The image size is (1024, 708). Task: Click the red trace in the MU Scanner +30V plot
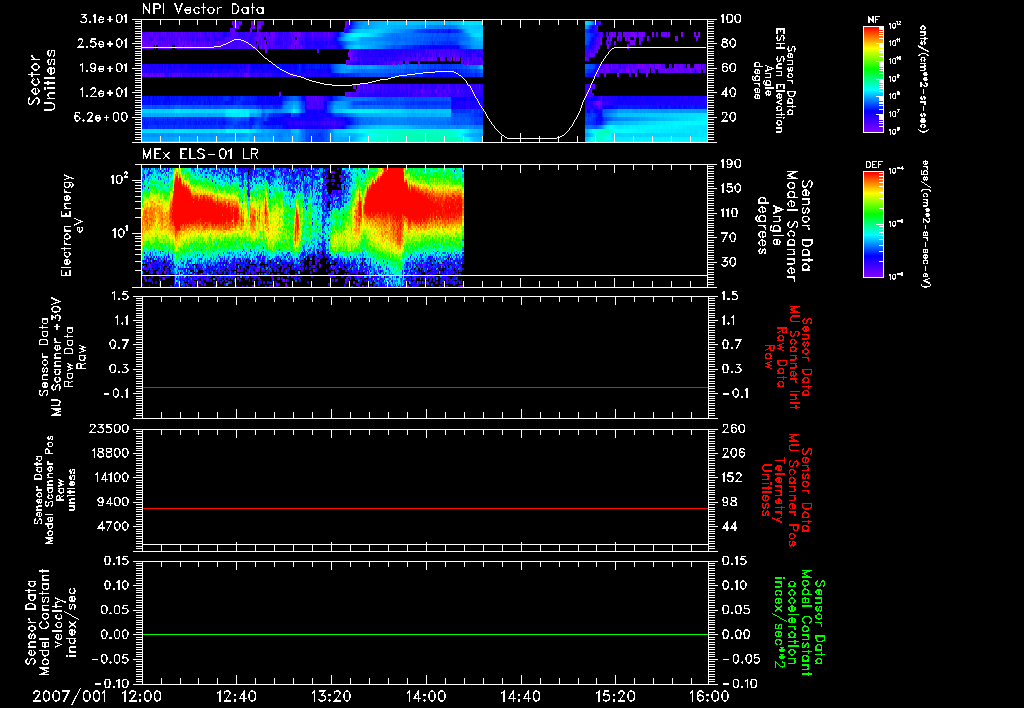(x=424, y=387)
